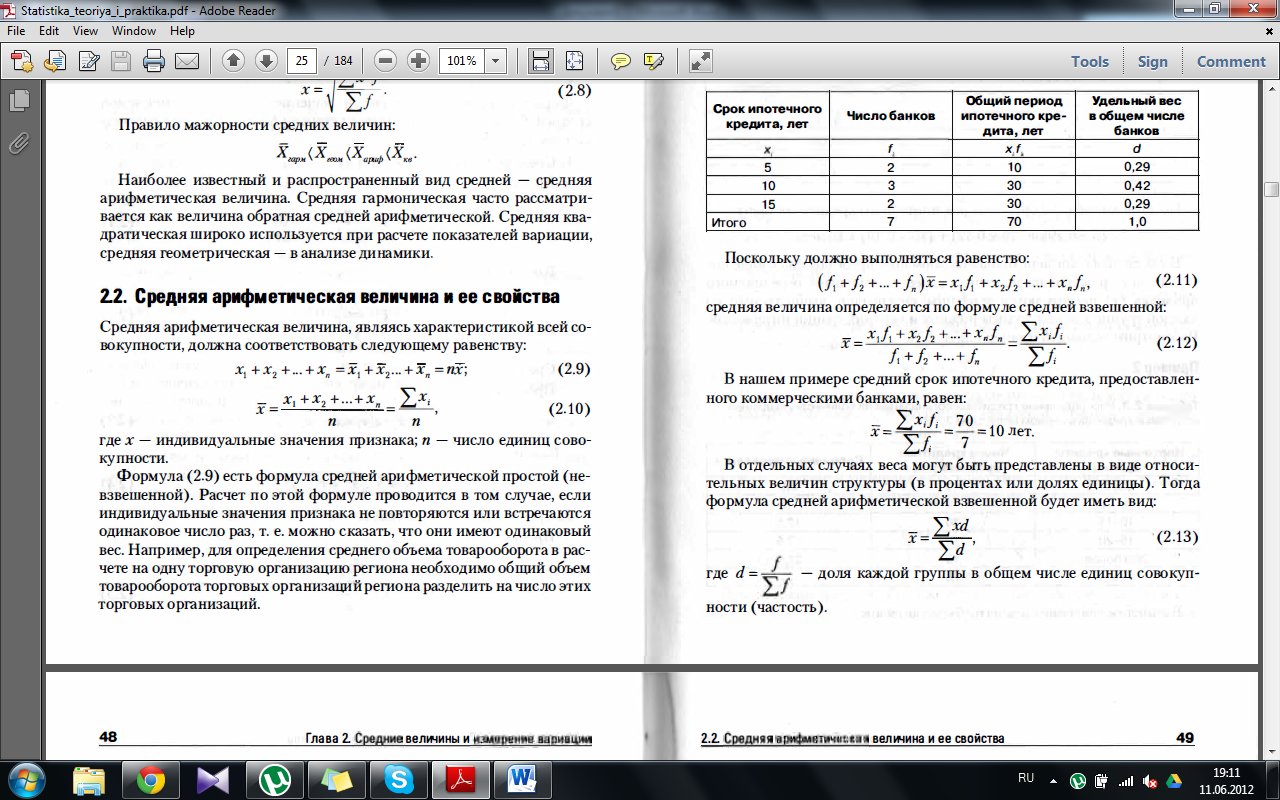Click page number 49 in footer
1280x800 pixels.
[1185, 738]
